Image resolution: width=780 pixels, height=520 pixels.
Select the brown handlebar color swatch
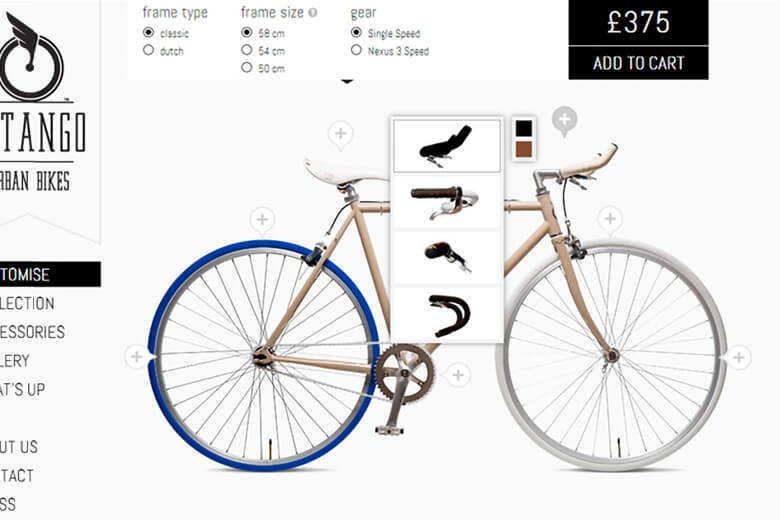(x=524, y=149)
